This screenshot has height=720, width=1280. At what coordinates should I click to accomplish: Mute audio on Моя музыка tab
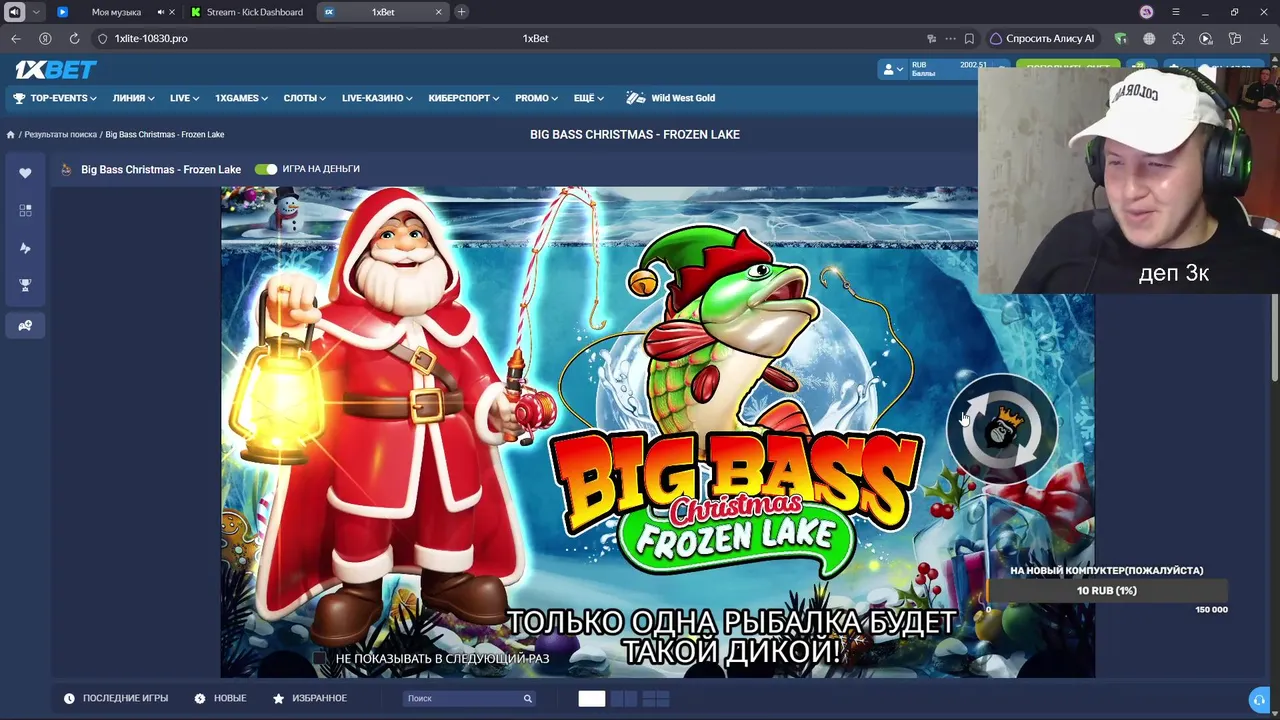point(160,12)
